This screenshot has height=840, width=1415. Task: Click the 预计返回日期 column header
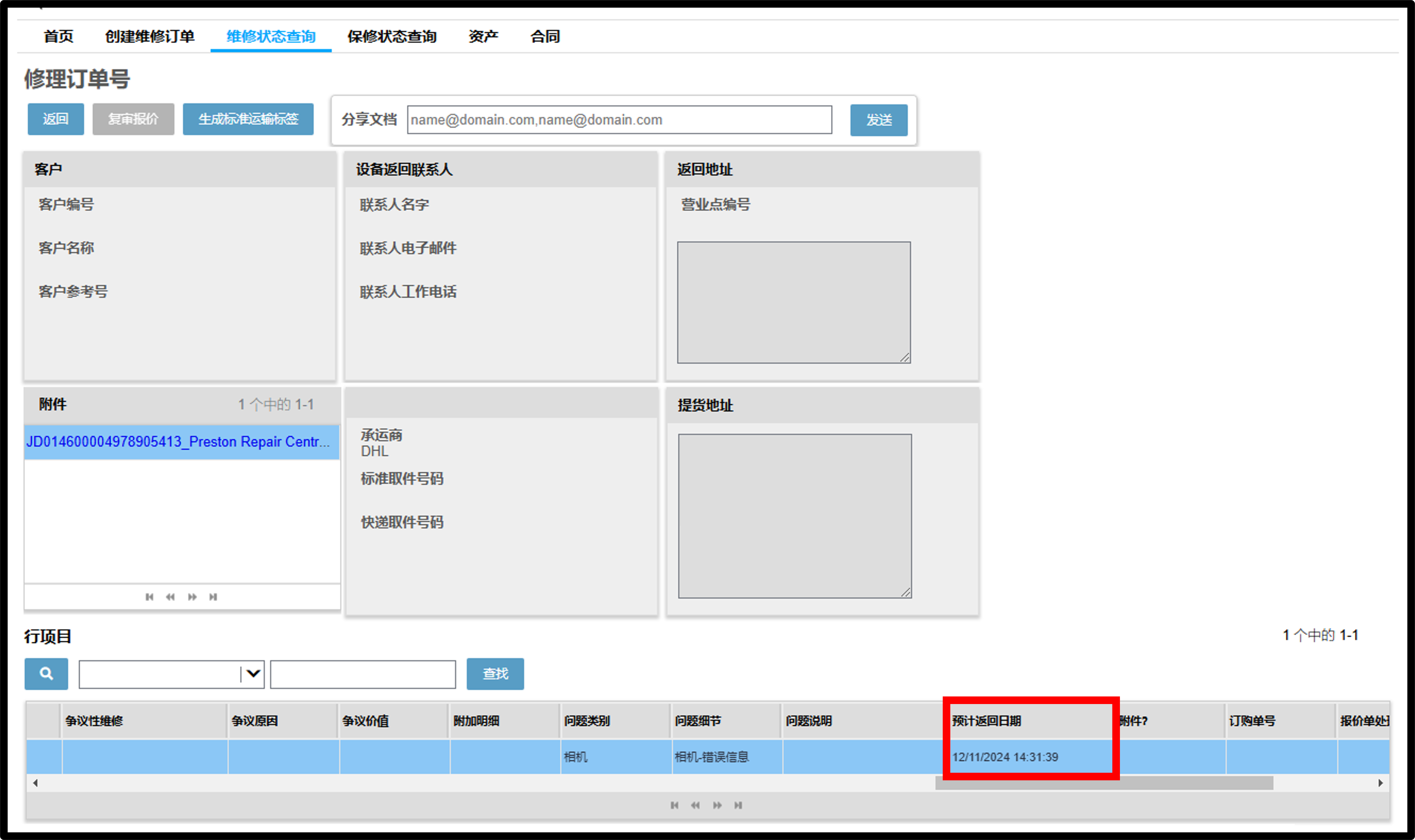tap(1030, 721)
